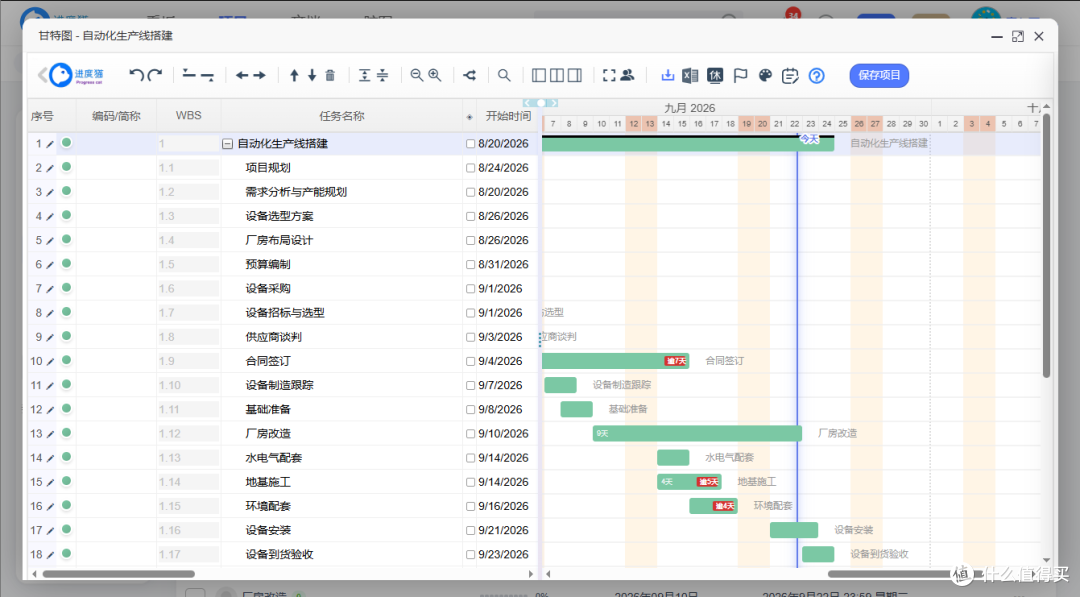Switch to right-panel-only layout

click(574, 75)
